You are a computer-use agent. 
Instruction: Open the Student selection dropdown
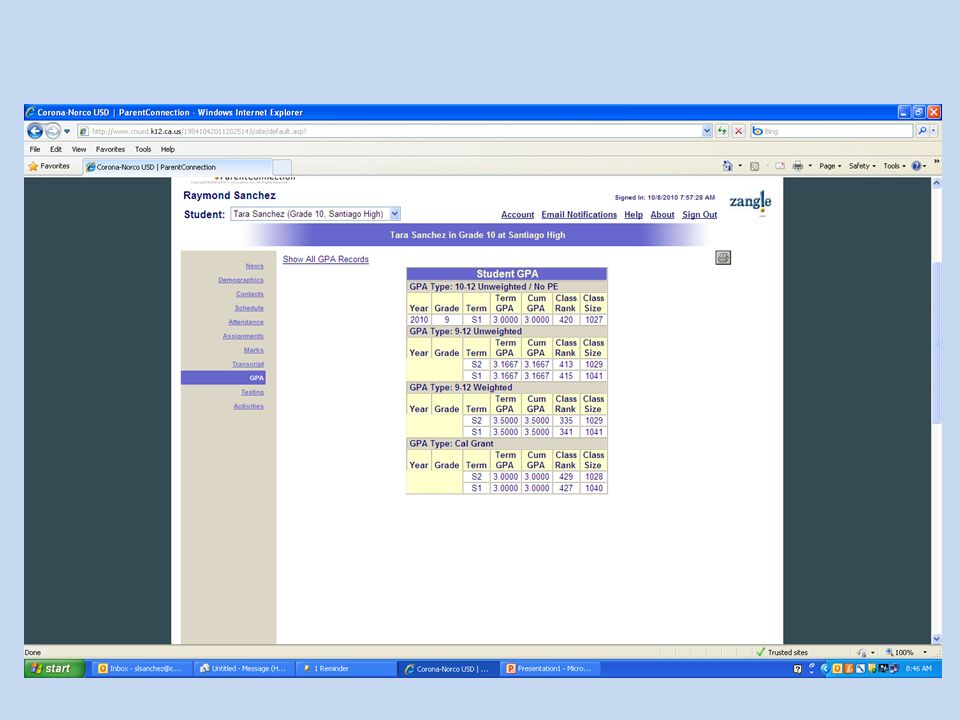tap(315, 214)
